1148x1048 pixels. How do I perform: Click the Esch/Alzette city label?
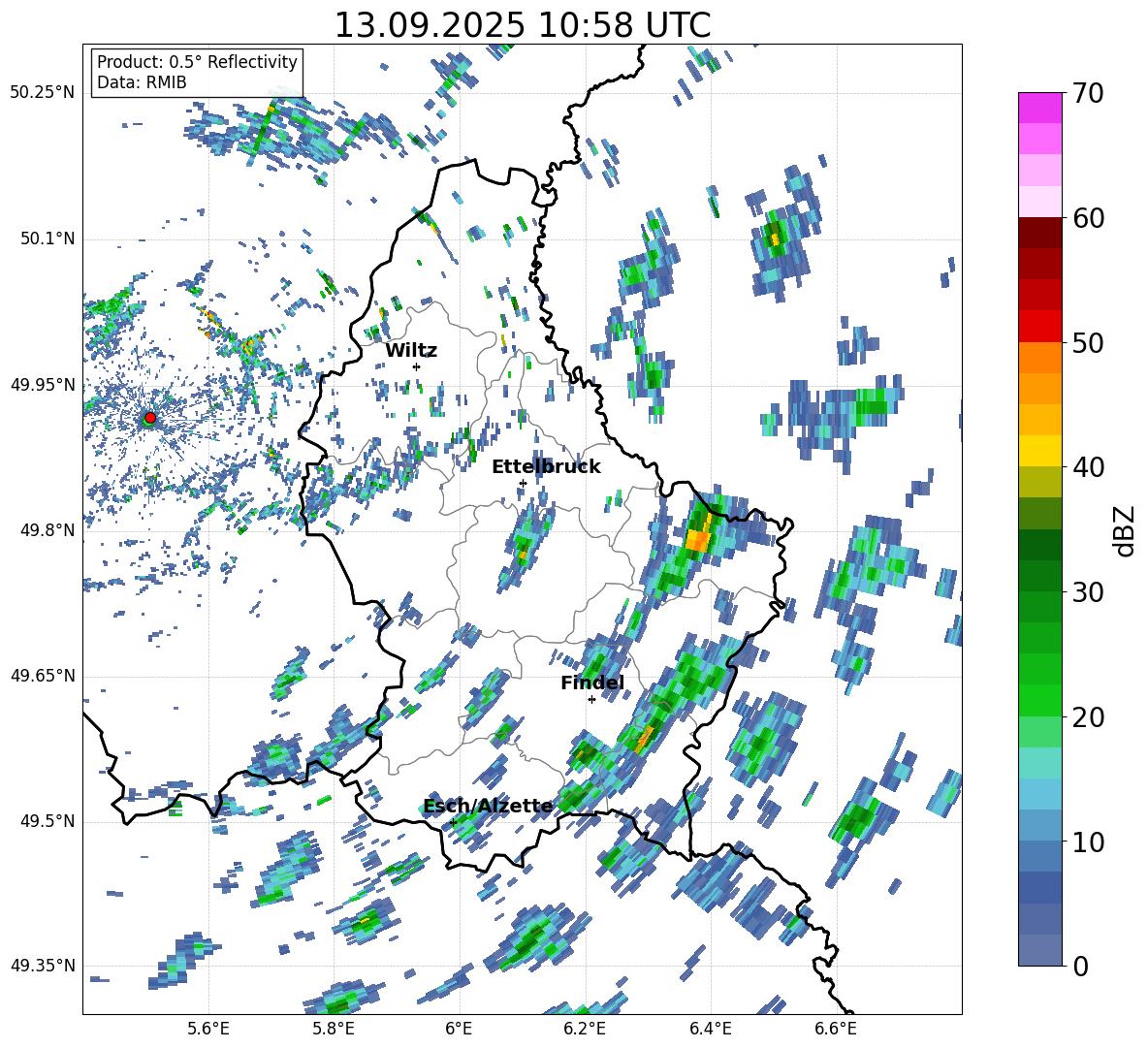click(488, 807)
